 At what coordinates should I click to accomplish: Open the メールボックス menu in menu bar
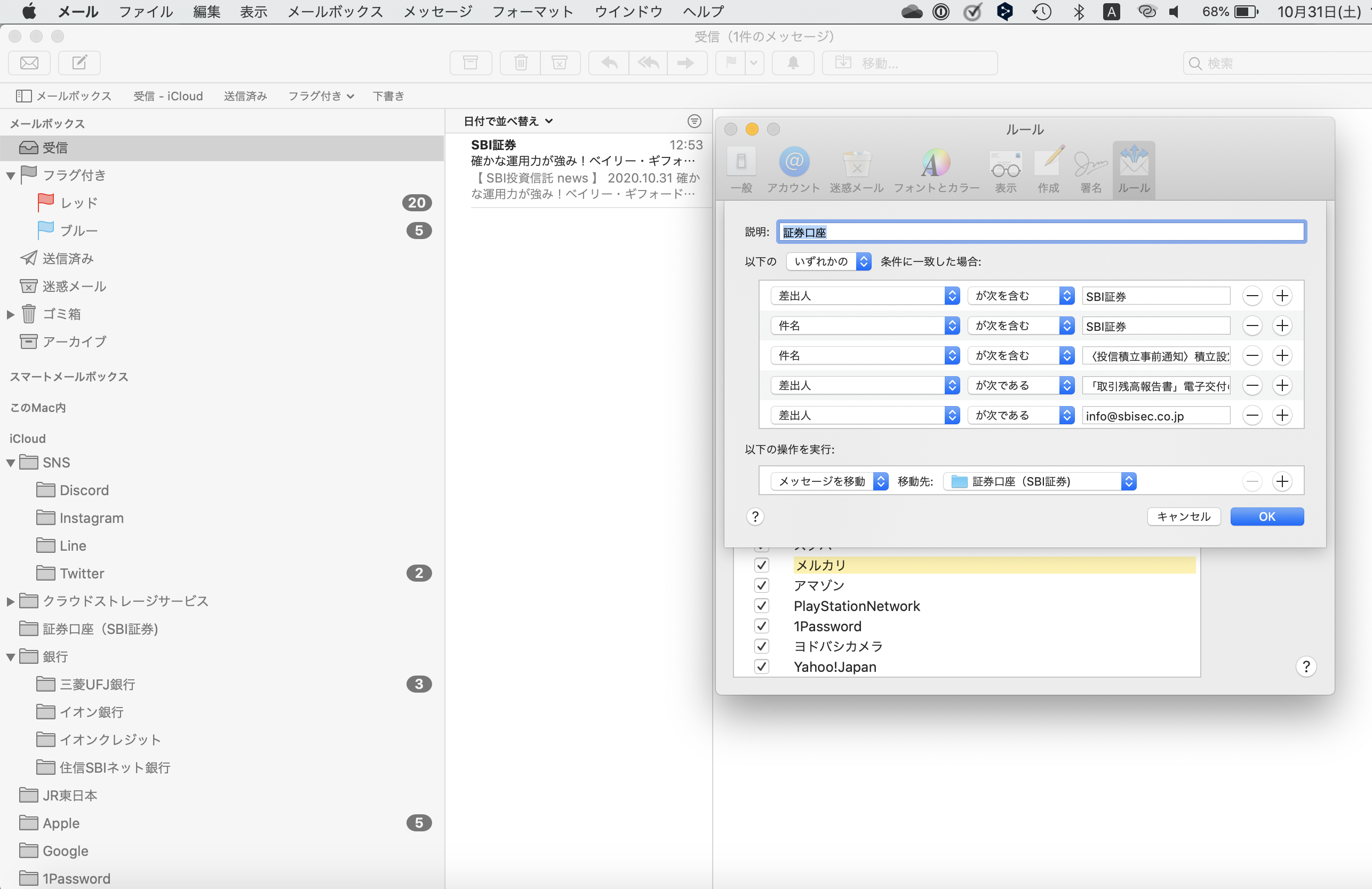pyautogui.click(x=335, y=12)
